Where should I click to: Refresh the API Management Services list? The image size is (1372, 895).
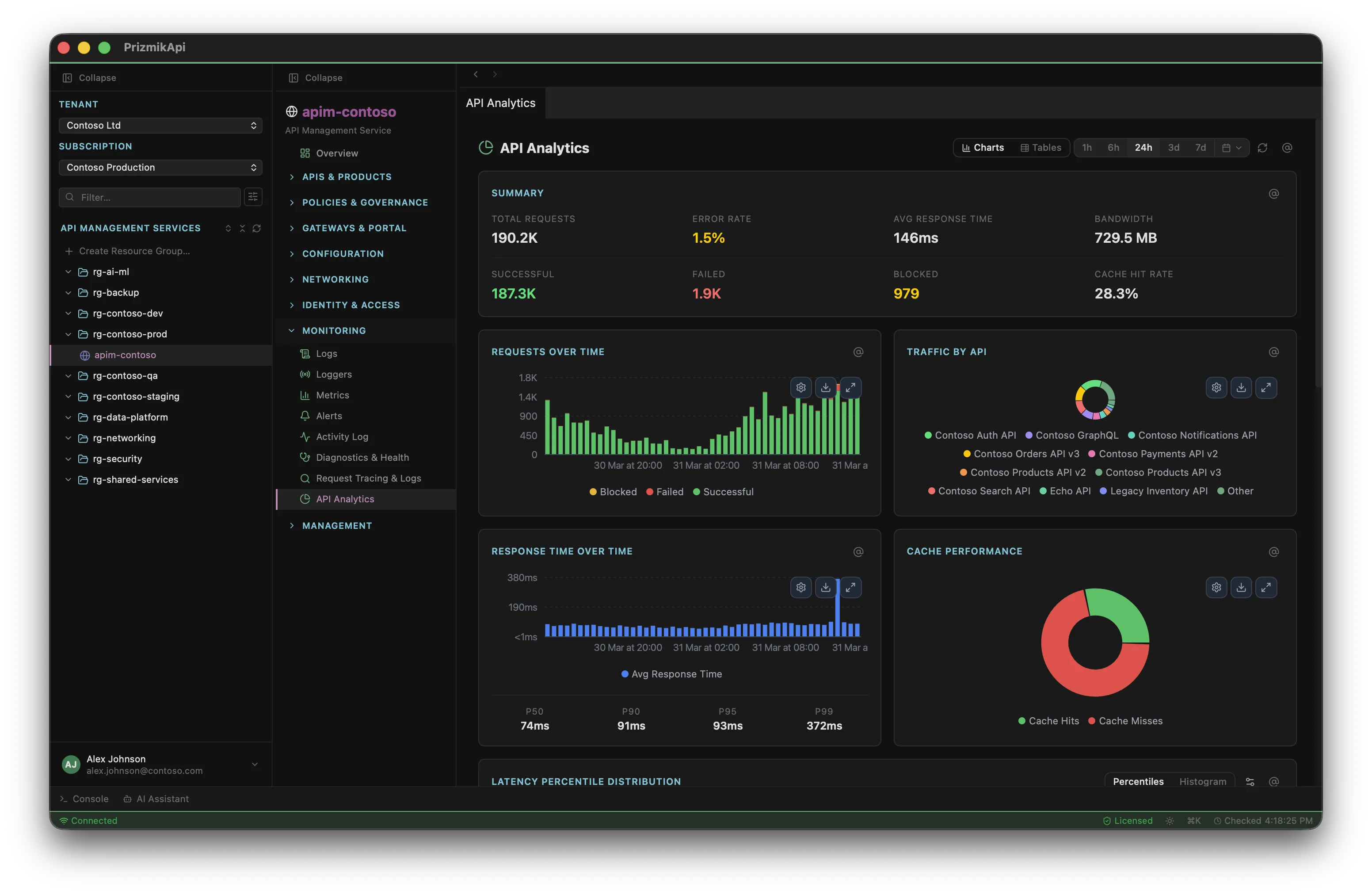[257, 228]
